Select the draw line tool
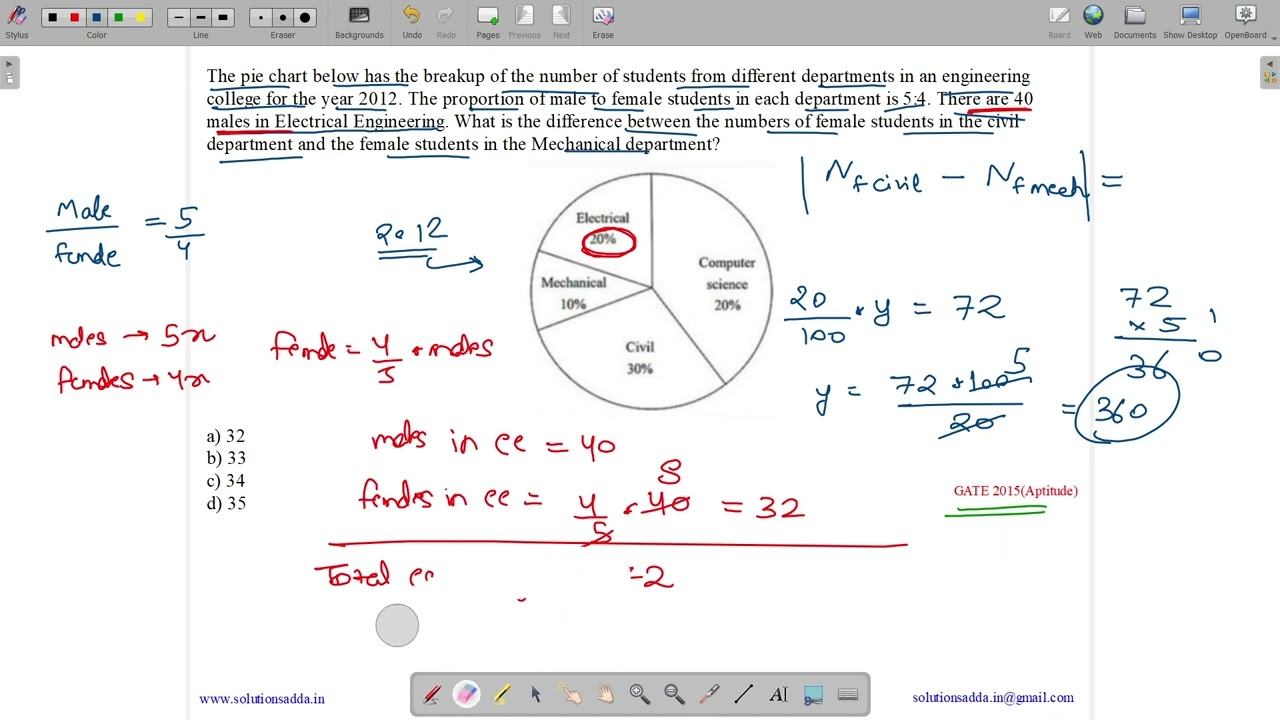The height and width of the screenshot is (720, 1280). coord(744,694)
